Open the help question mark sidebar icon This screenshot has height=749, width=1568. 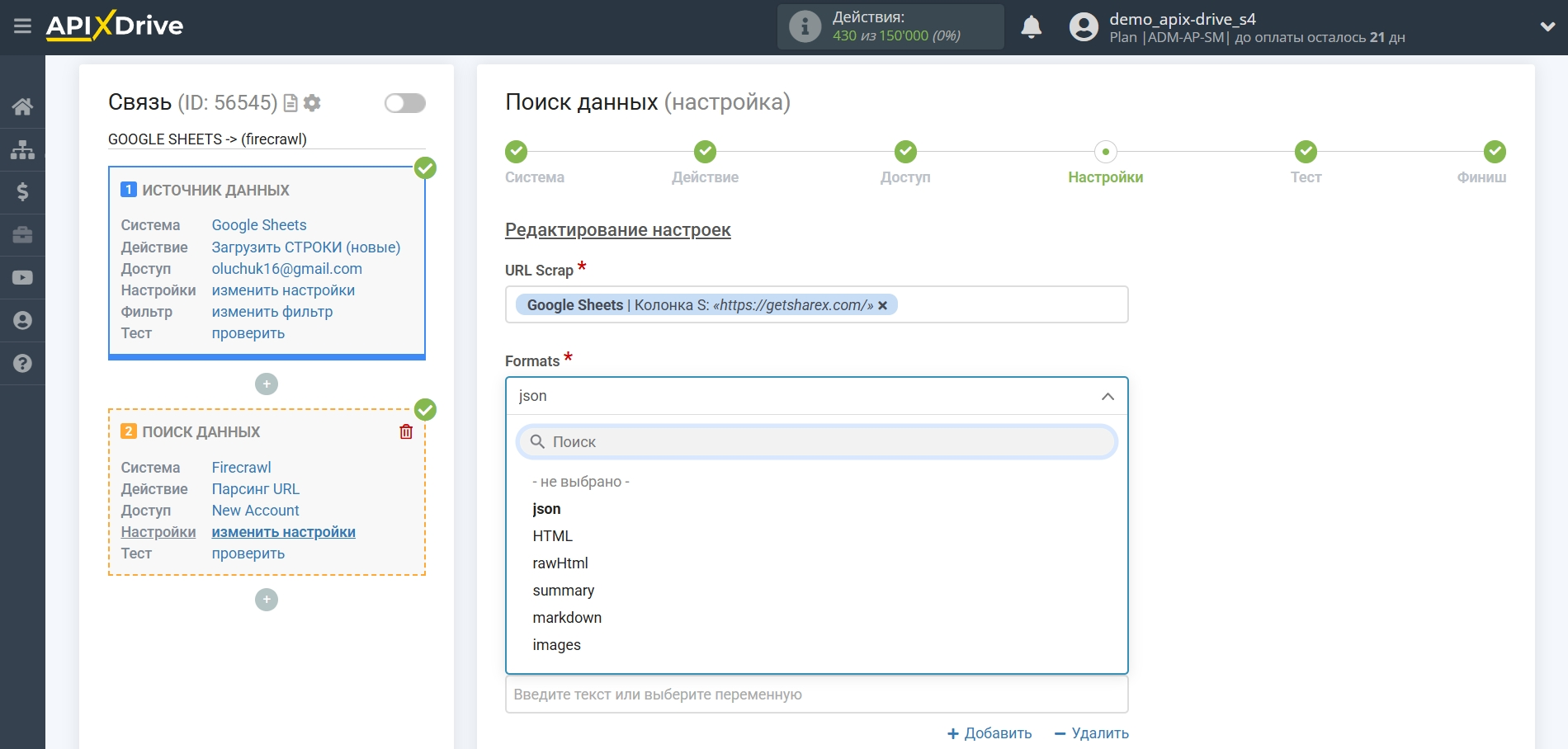tap(22, 364)
